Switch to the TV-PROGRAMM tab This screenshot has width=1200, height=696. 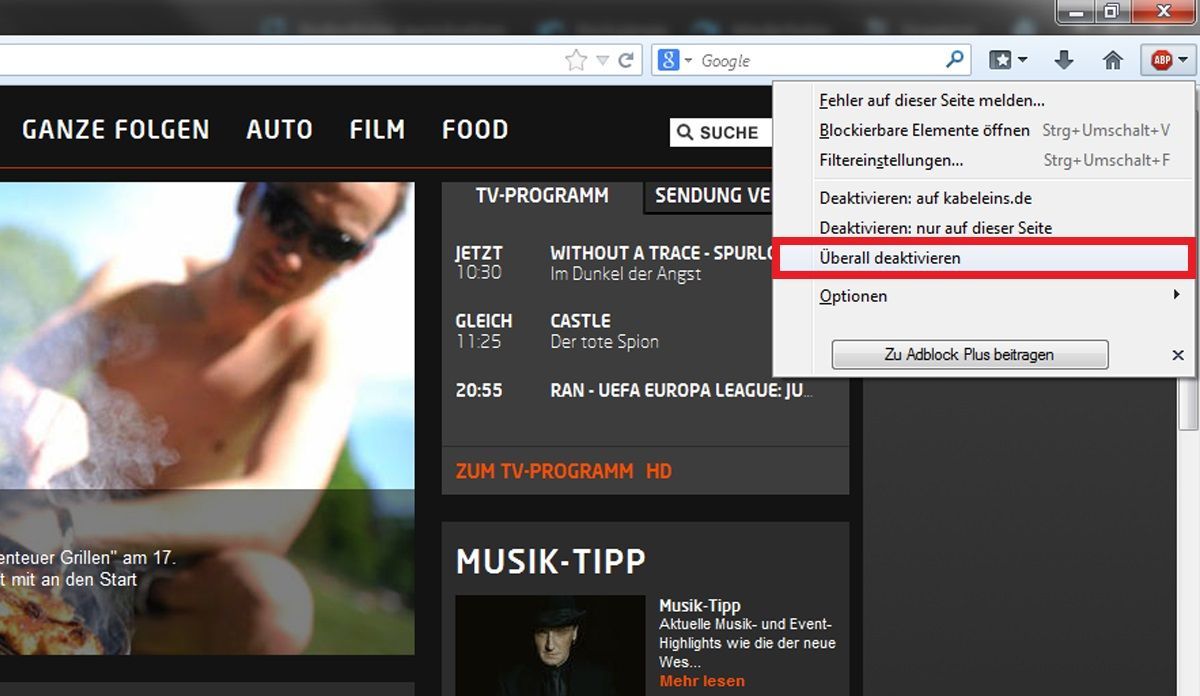coord(542,196)
